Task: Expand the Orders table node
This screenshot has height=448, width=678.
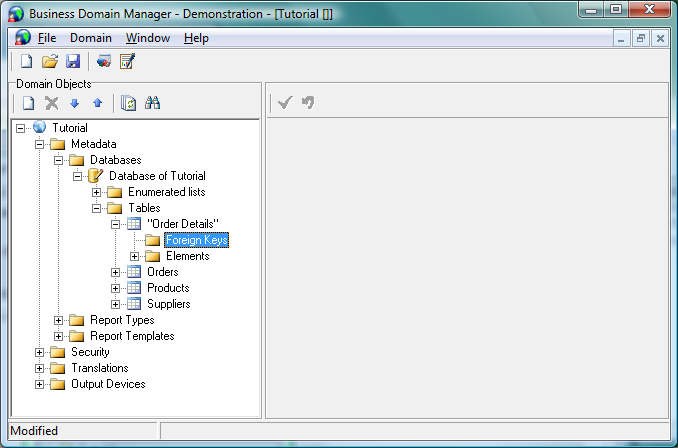Action: click(116, 272)
